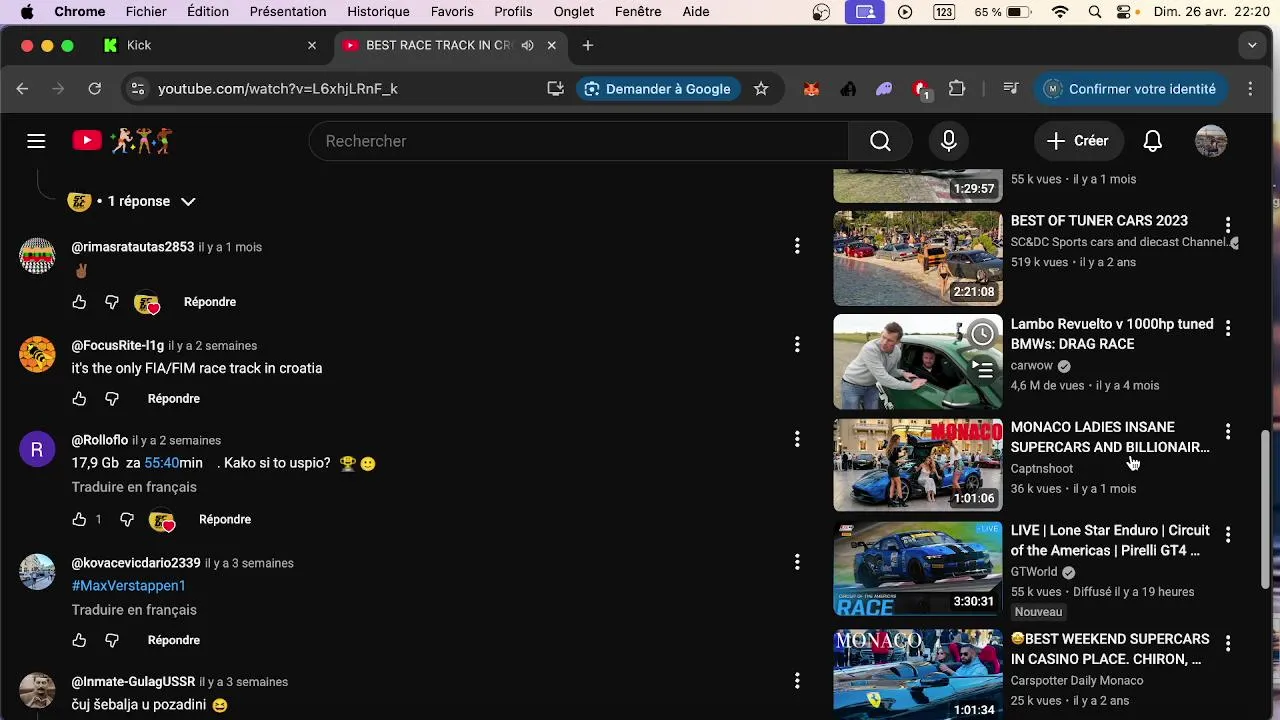Open the Lone Star Enduro video thumbnail
Image resolution: width=1280 pixels, height=720 pixels.
coord(918,568)
